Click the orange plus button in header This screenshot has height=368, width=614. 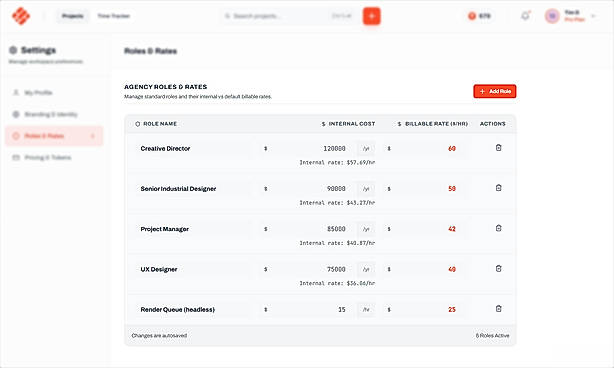pos(372,16)
